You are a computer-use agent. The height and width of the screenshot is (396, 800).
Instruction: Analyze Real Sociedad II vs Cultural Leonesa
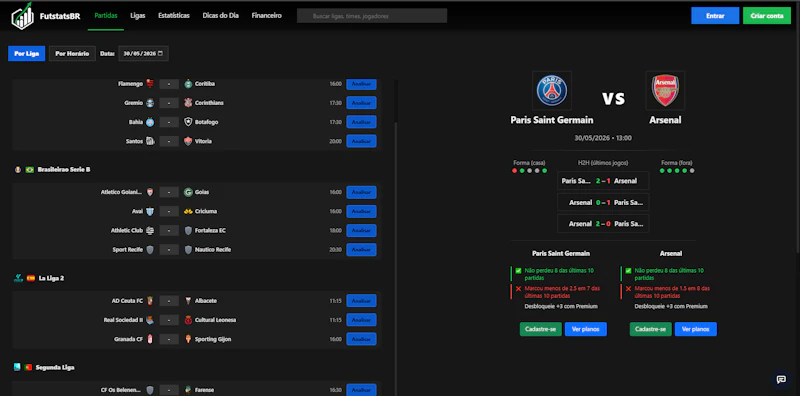[x=361, y=320]
